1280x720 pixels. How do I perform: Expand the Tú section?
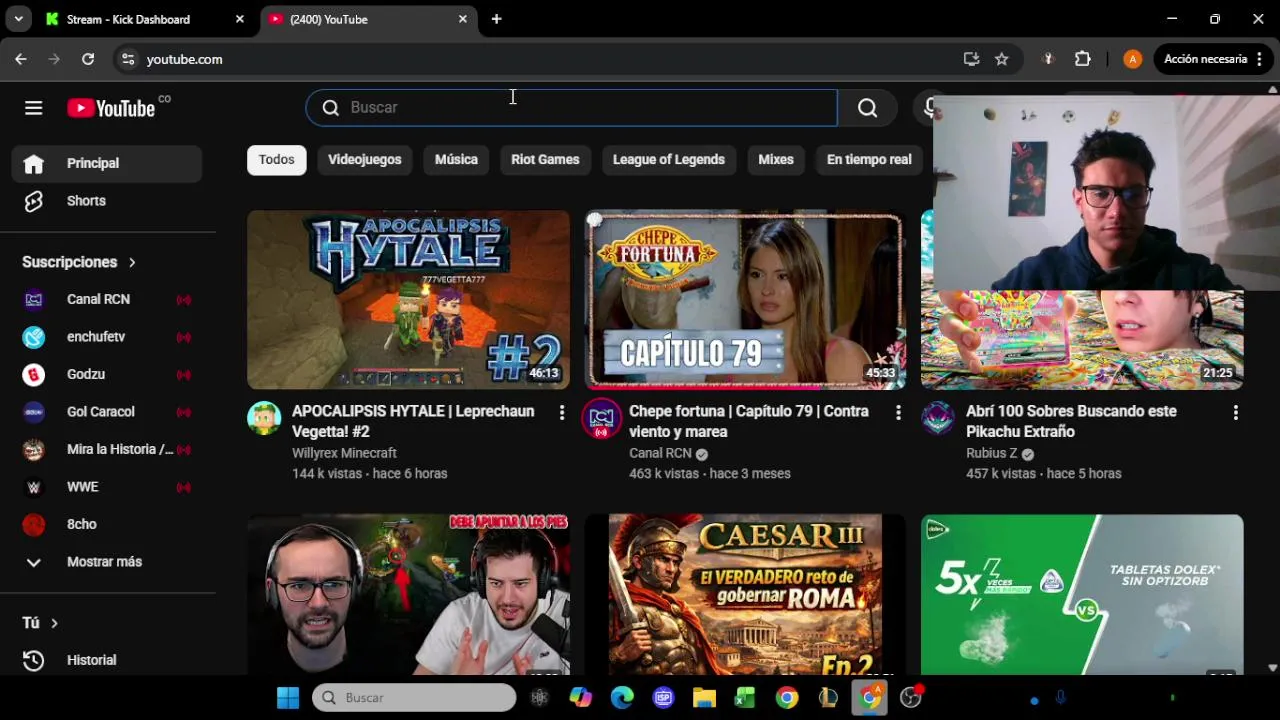(40, 623)
